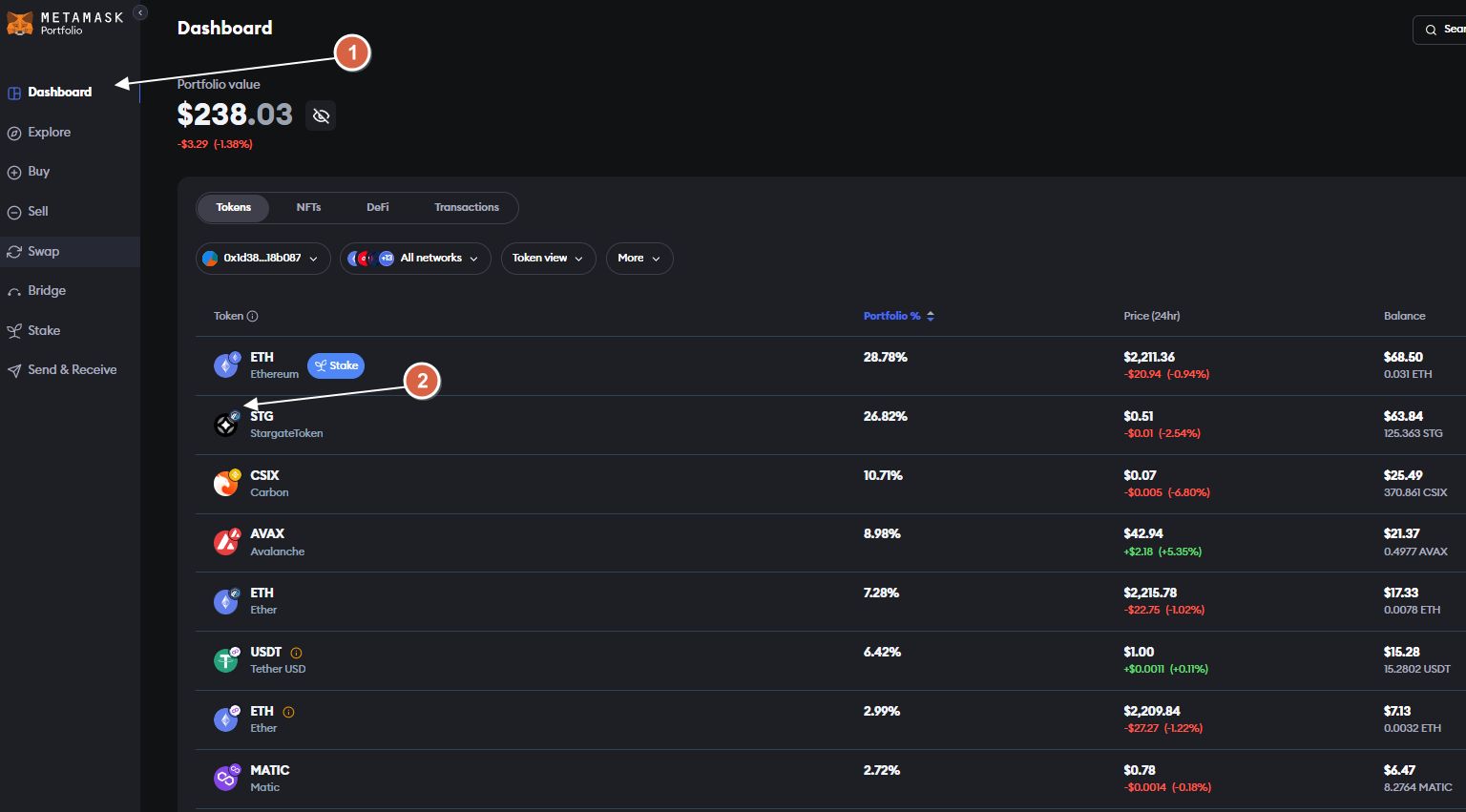Click the Send & Receive paper plane icon
Image resolution: width=1466 pixels, height=812 pixels.
[14, 370]
